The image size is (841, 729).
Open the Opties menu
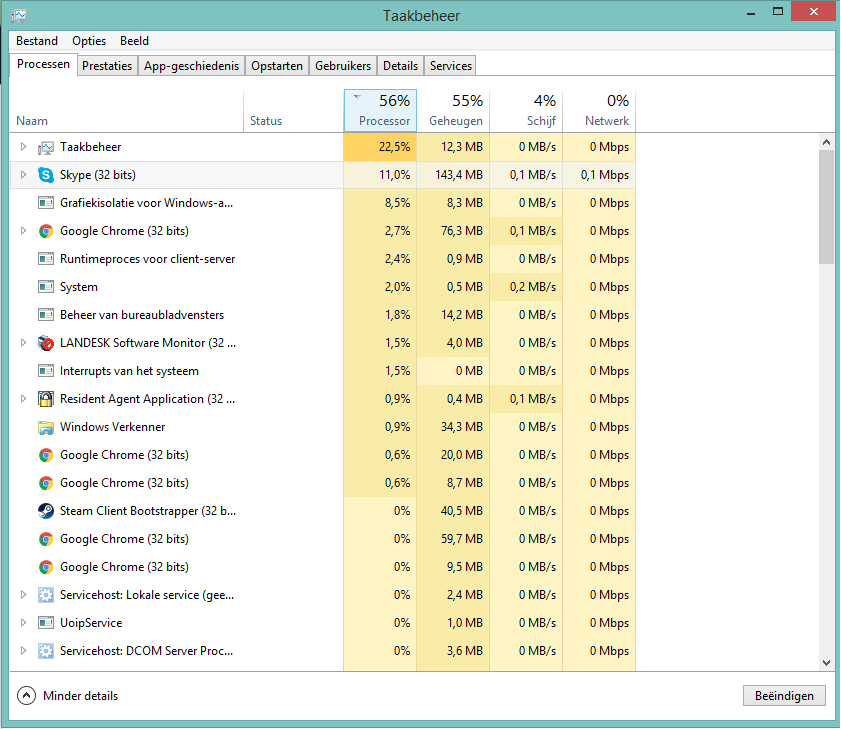89,41
